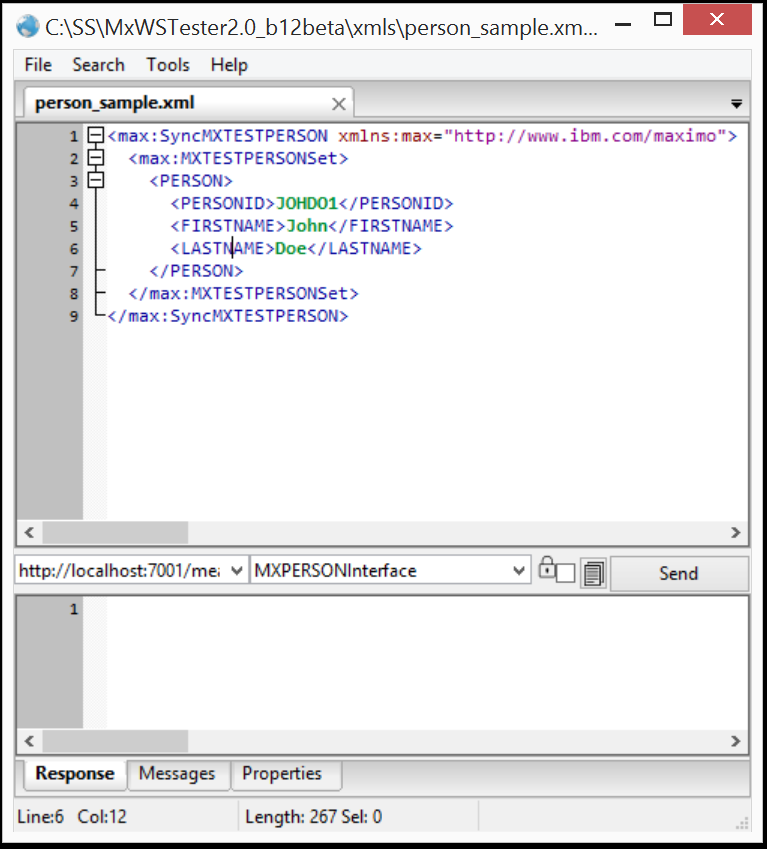Click the copy document icon beside Send
Image resolution: width=767 pixels, height=849 pixels.
593,573
